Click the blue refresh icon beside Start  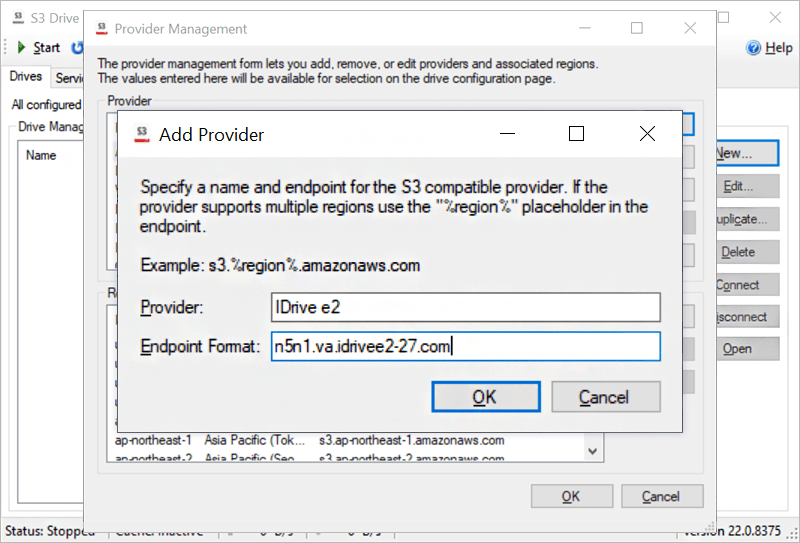tap(77, 47)
